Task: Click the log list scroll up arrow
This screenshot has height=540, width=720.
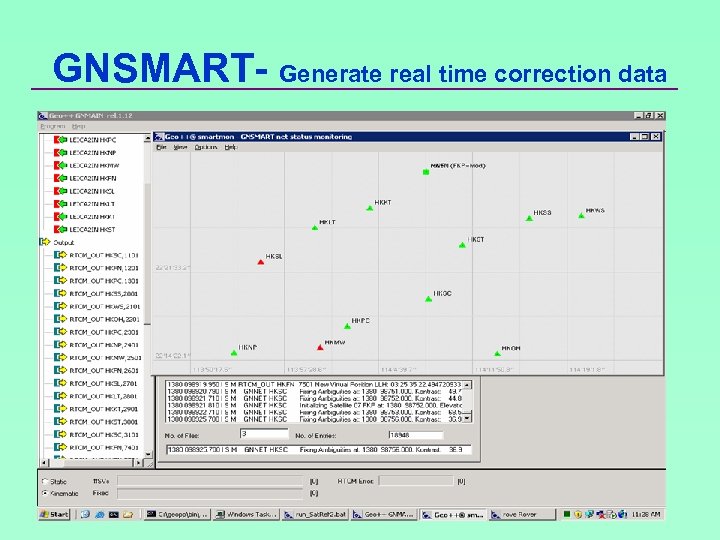Action: click(x=467, y=385)
